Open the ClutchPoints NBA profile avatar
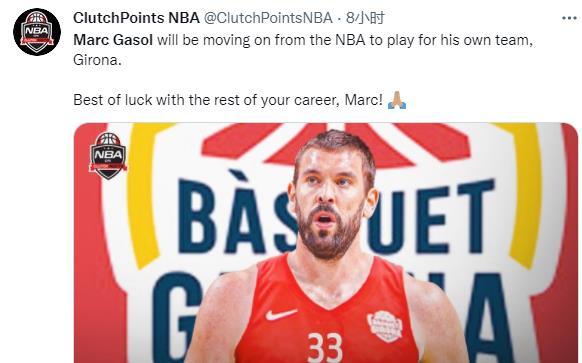 pyautogui.click(x=37, y=32)
